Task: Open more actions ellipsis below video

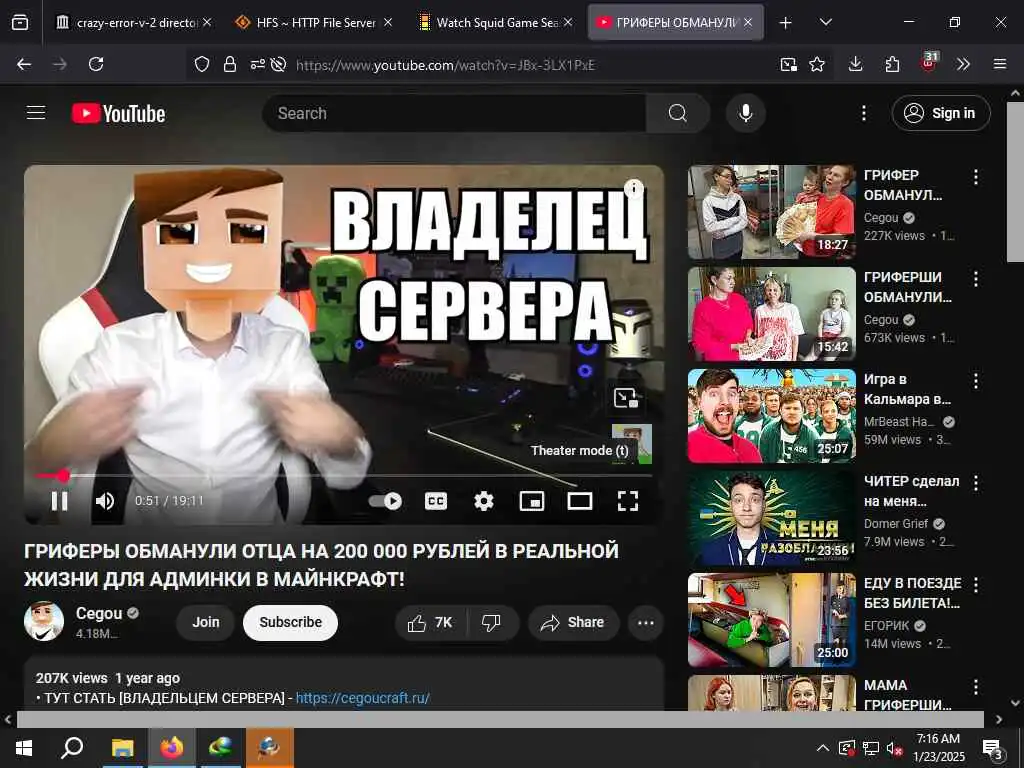Action: (x=645, y=622)
